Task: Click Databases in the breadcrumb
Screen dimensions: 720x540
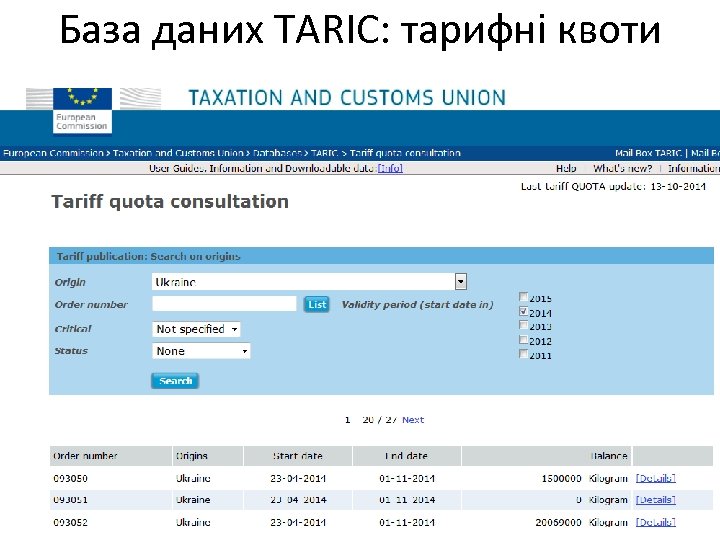Action: (277, 153)
